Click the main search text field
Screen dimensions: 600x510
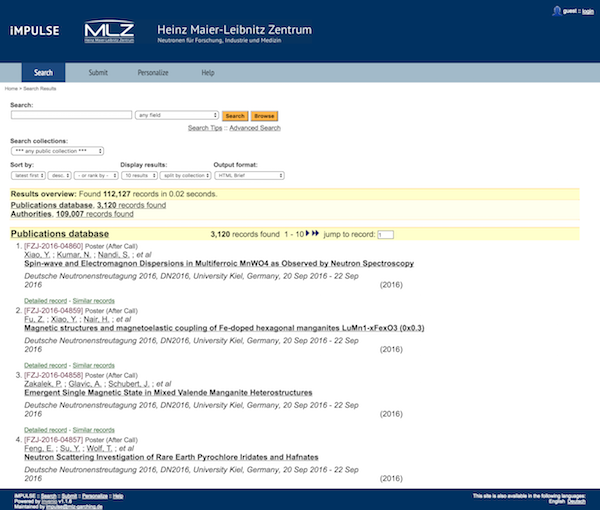tap(71, 116)
